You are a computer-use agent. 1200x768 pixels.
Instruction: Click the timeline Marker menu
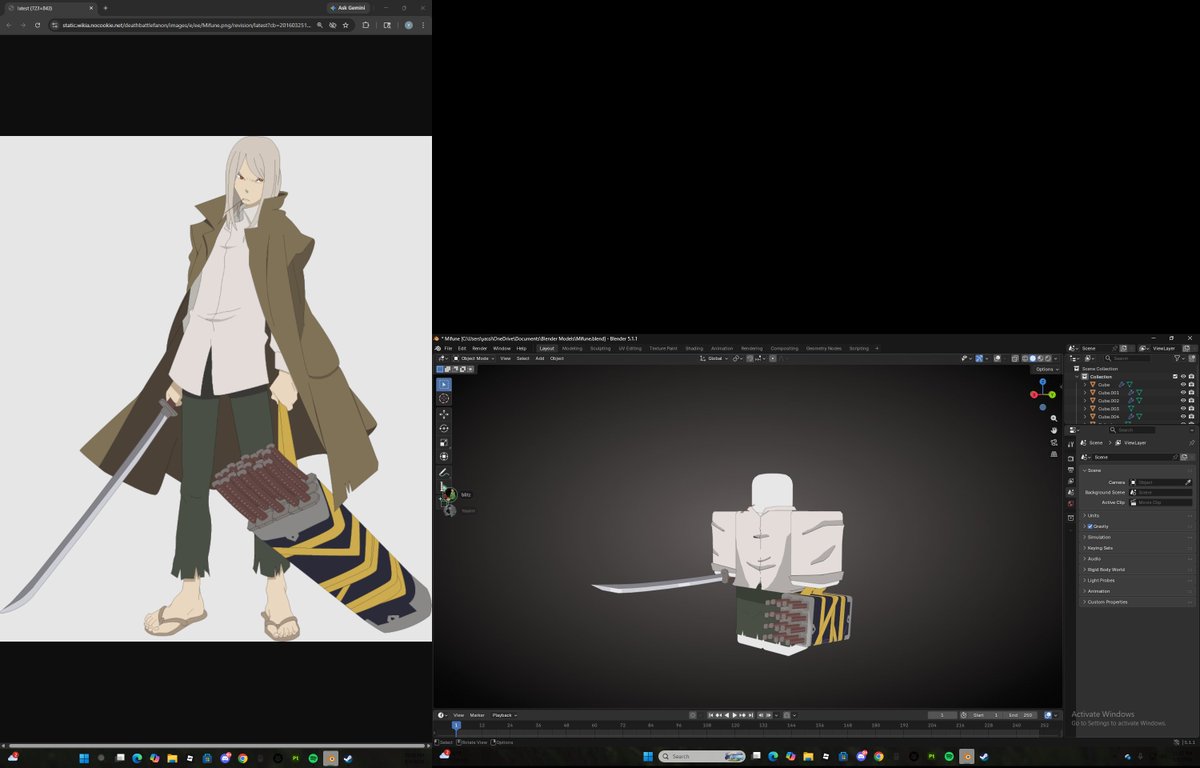pos(477,715)
